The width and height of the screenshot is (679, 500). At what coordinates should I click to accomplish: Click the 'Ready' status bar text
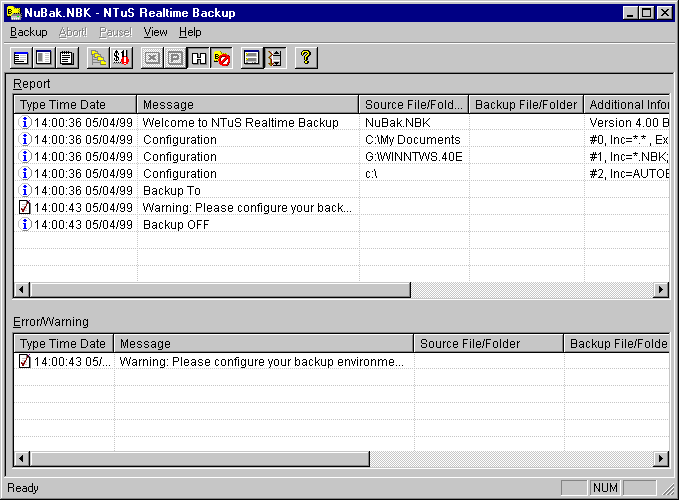[23, 488]
